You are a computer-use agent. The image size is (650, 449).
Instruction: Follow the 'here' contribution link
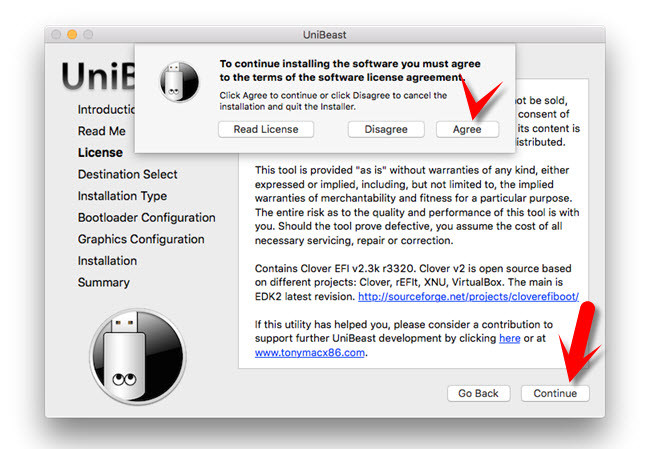[509, 338]
